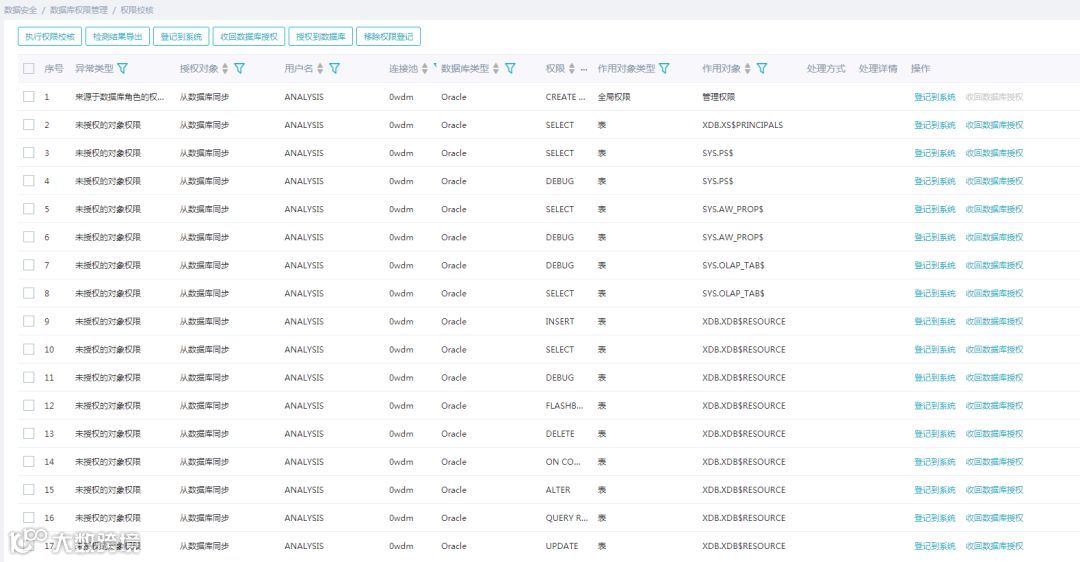
Task: Check the checkbox for row 9
Action: tap(28, 321)
